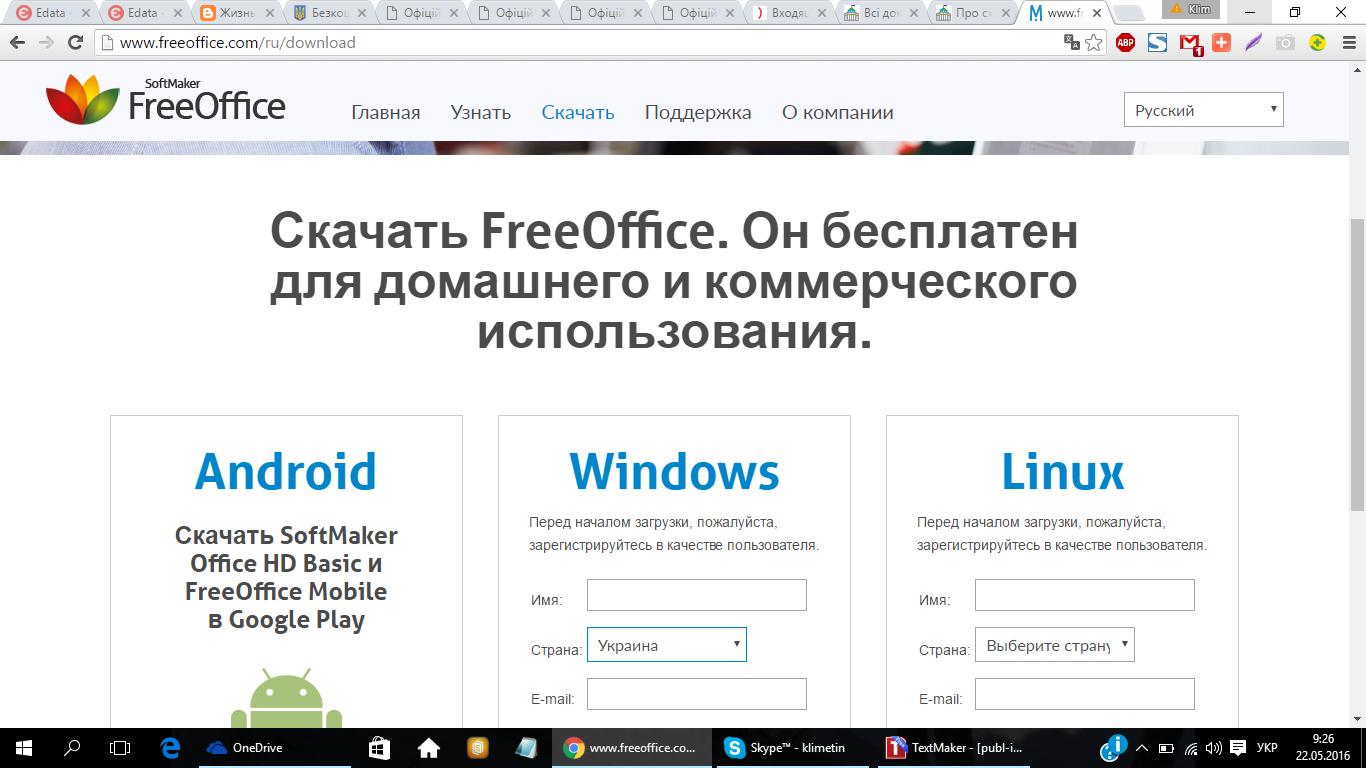The width and height of the screenshot is (1366, 768).
Task: Open the Русский language dropdown
Action: (x=1203, y=110)
